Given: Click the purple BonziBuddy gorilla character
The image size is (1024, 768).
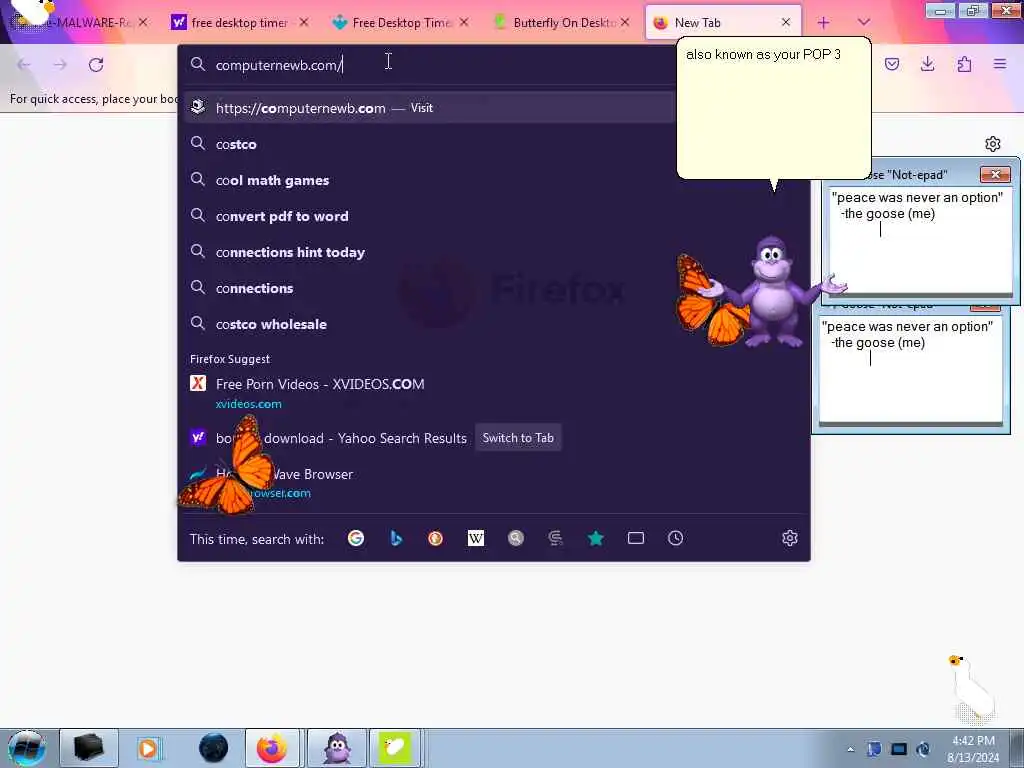Looking at the screenshot, I should (772, 291).
